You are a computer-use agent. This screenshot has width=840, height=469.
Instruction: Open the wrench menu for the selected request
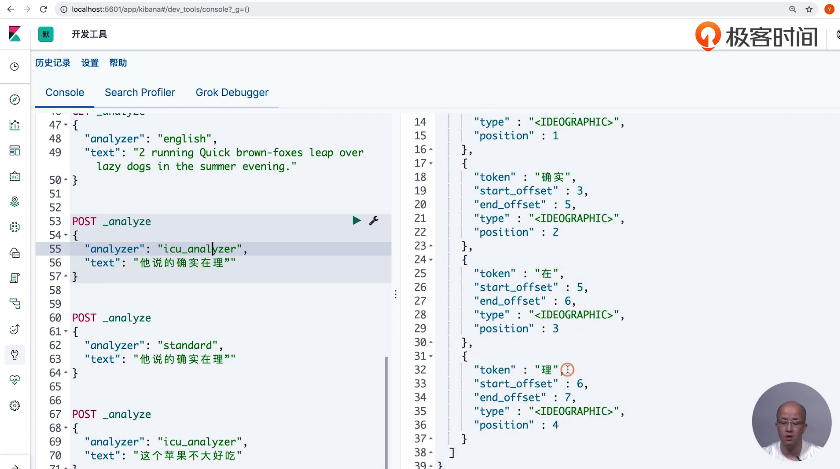point(373,221)
